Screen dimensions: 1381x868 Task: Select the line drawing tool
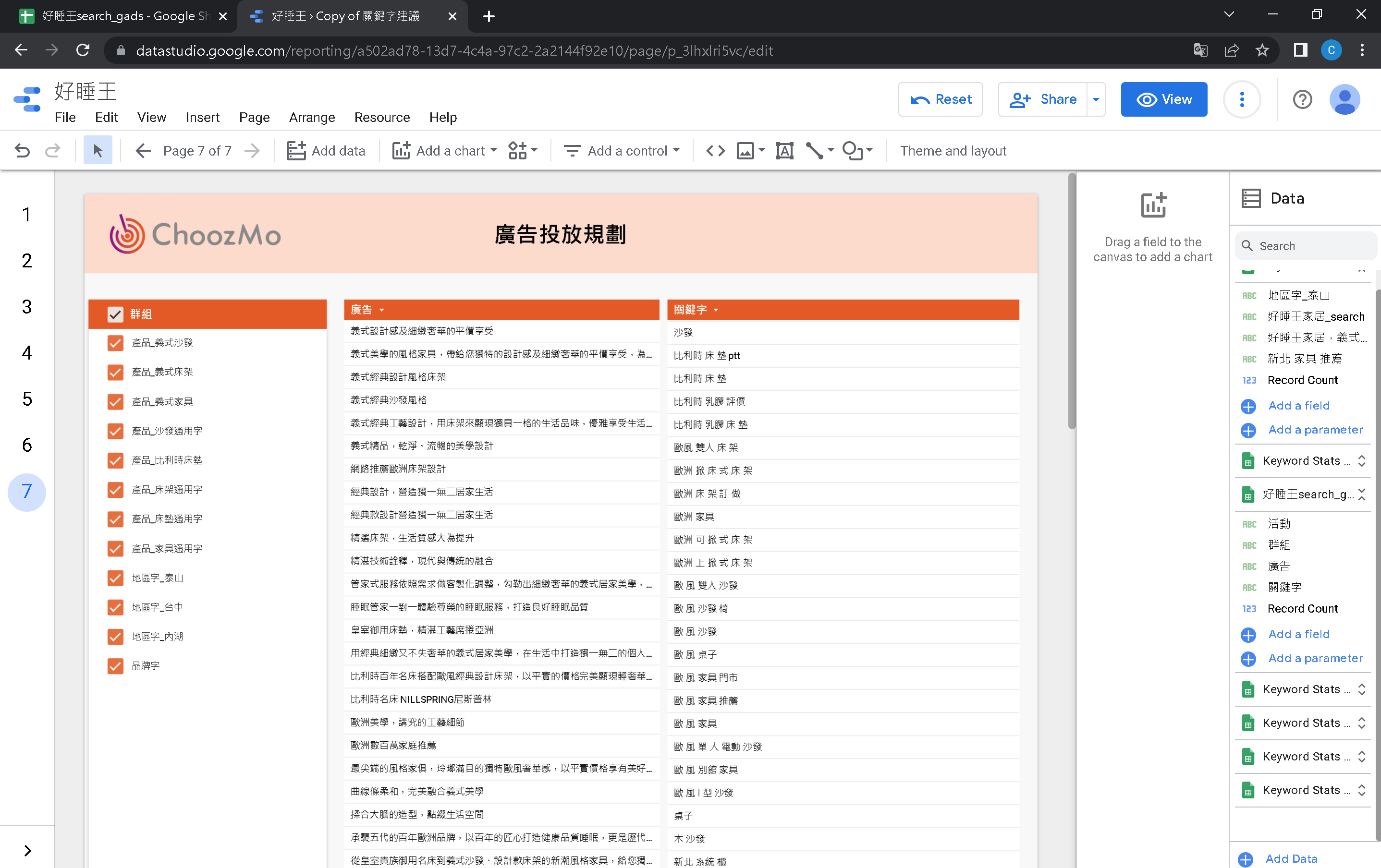(x=814, y=151)
